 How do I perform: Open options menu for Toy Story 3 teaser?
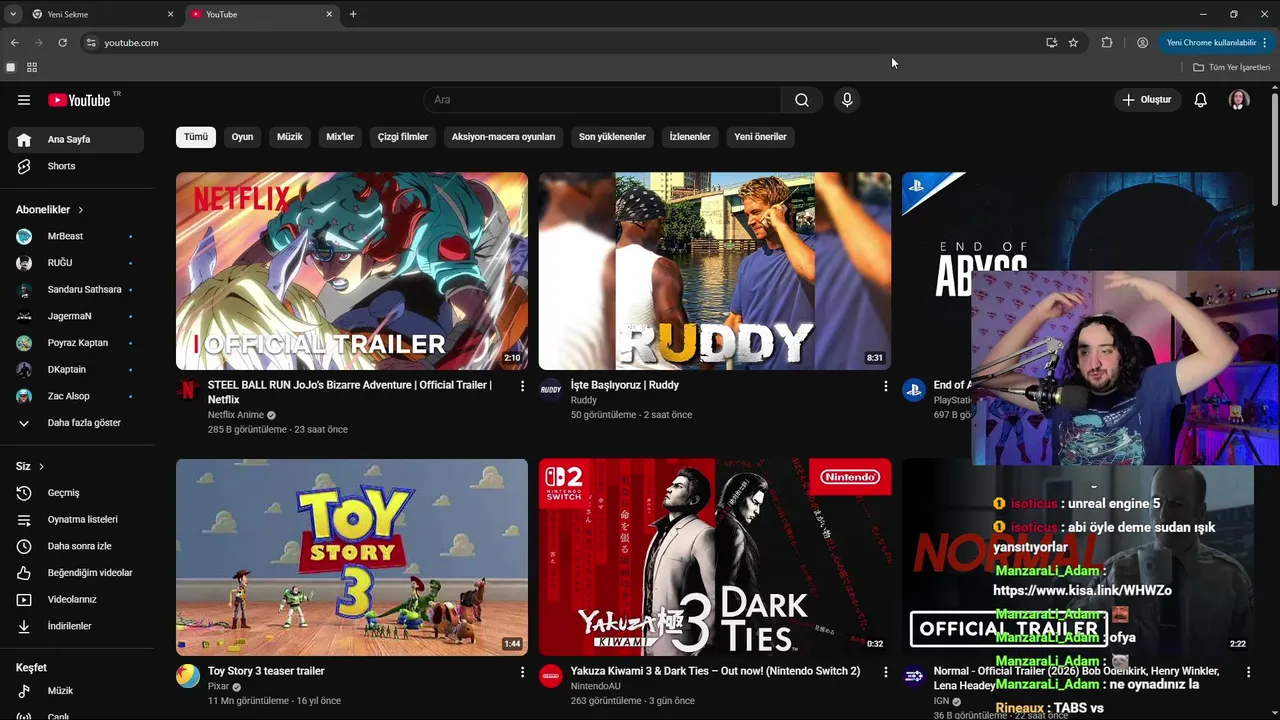(x=522, y=672)
